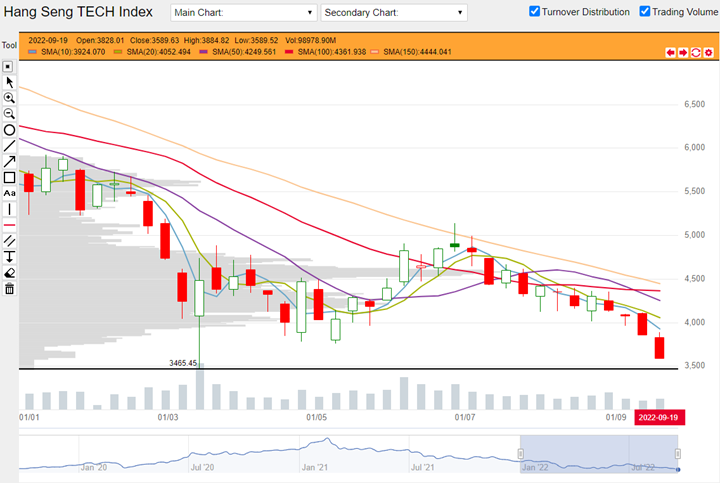Click the Vol:98978.90M readout

(310, 40)
